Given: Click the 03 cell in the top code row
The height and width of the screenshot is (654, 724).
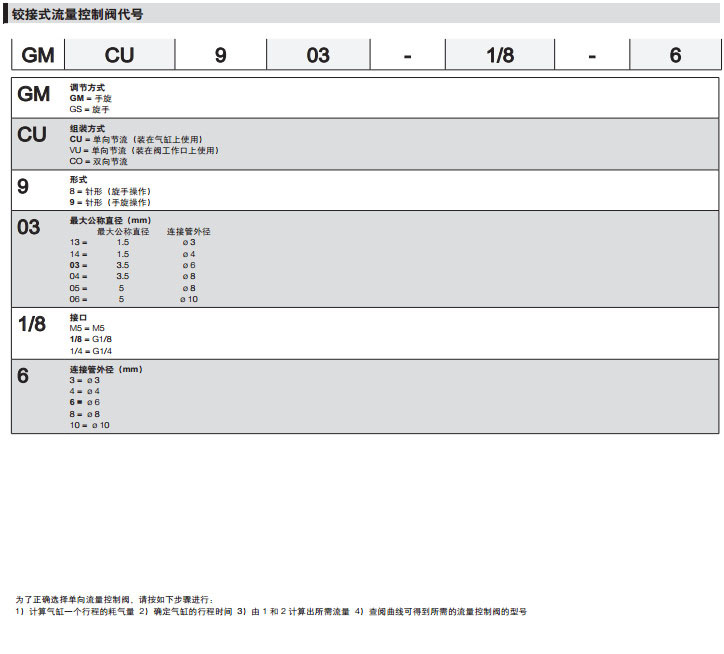Looking at the screenshot, I should 318,56.
